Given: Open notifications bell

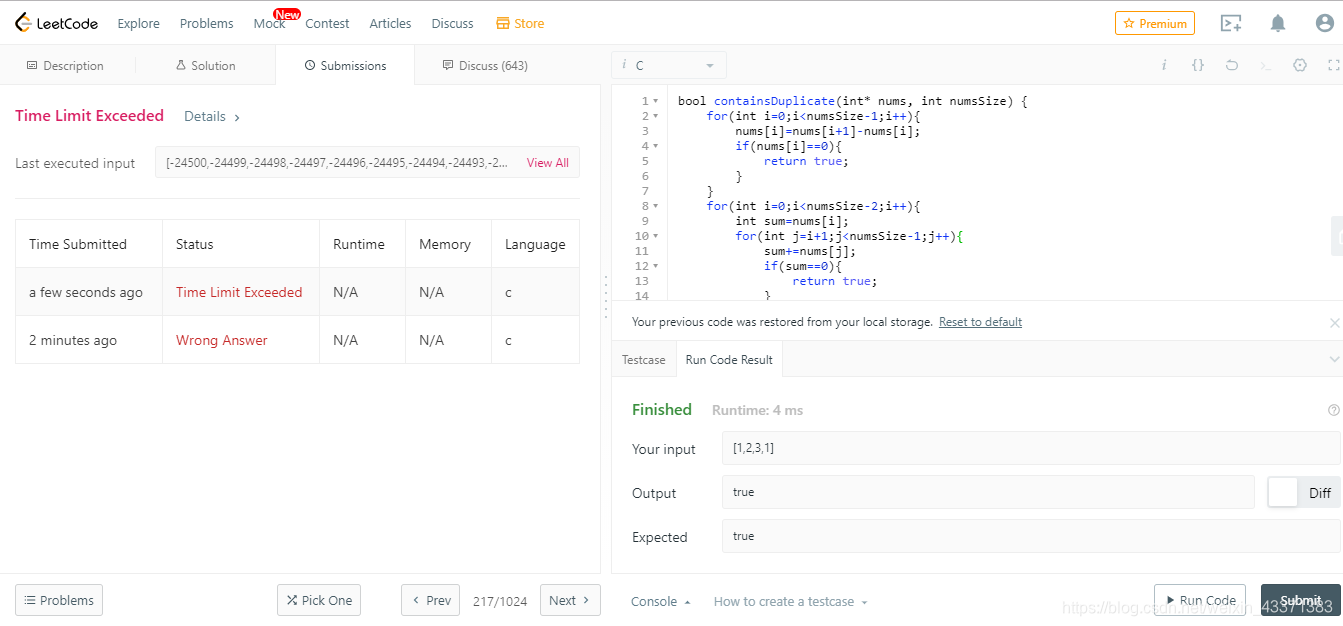Looking at the screenshot, I should (1278, 23).
